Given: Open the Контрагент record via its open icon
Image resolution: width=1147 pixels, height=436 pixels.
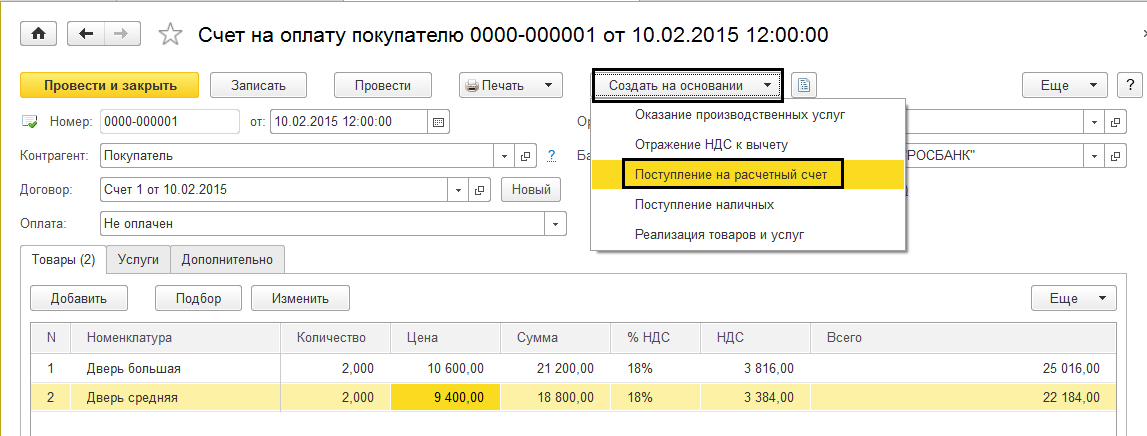Looking at the screenshot, I should [524, 156].
